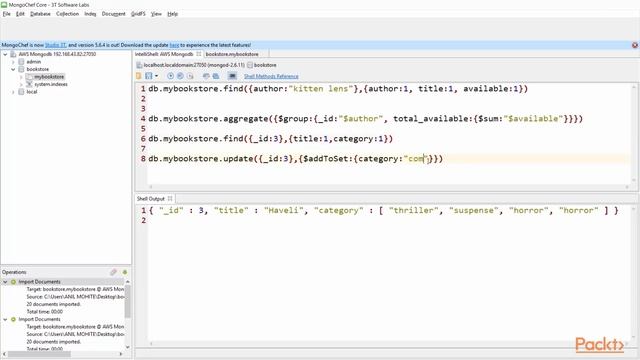
Task: Click the Operations scroll-right arrow
Action: (x=121, y=354)
